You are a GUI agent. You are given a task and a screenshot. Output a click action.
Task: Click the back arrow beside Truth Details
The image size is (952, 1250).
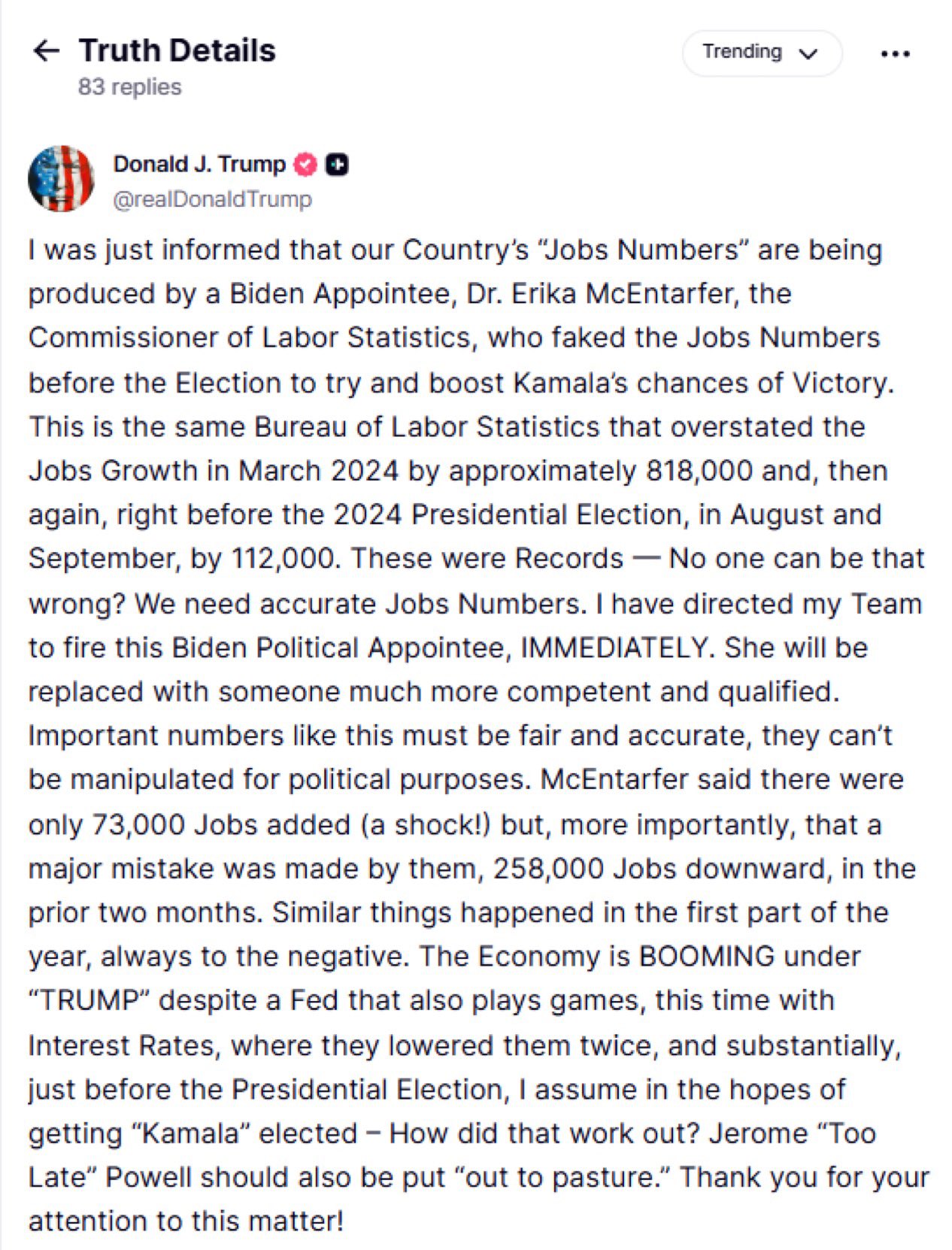click(x=47, y=51)
